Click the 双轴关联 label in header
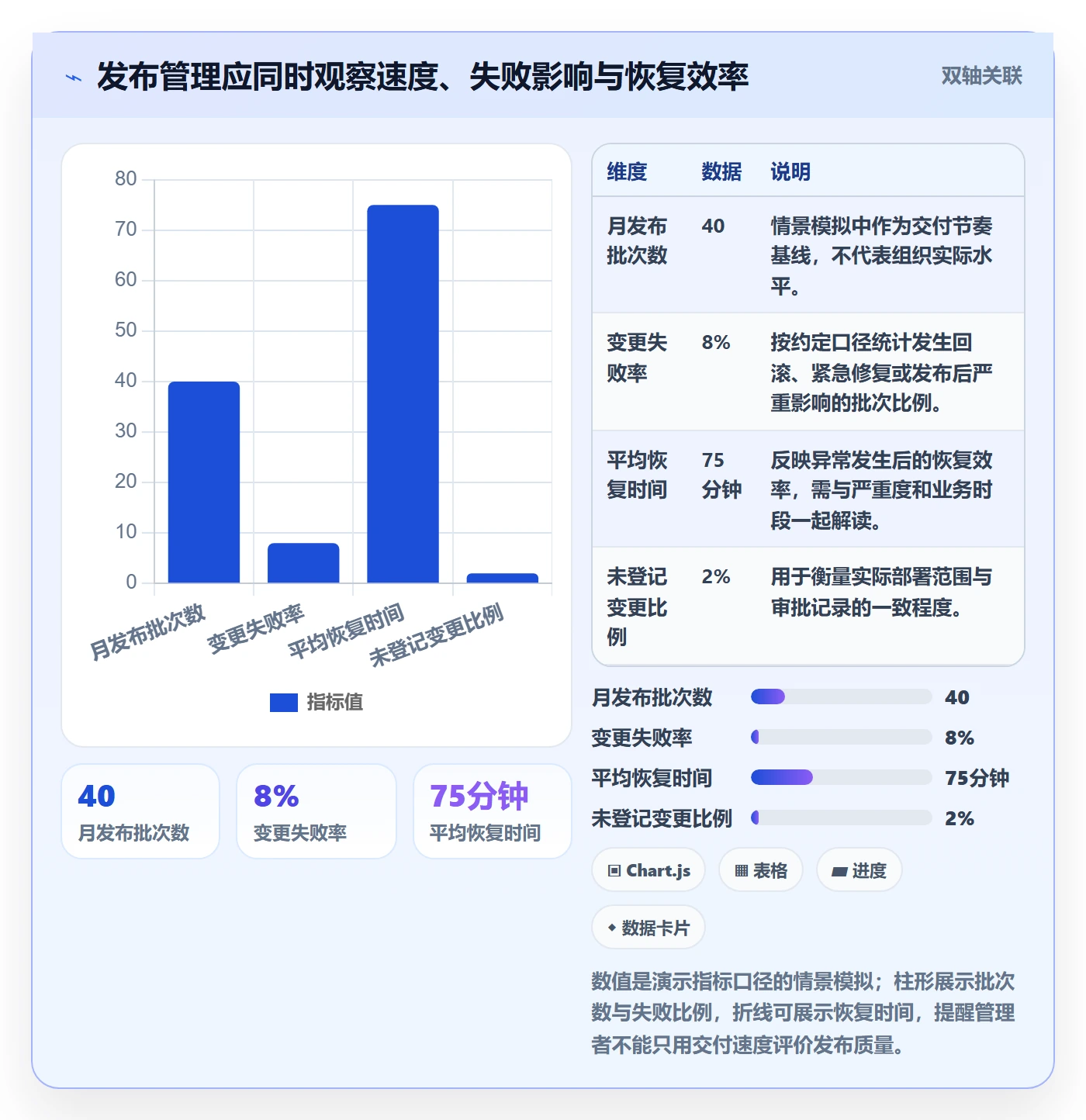Screen dimensions: 1086x1120 pyautogui.click(x=981, y=75)
